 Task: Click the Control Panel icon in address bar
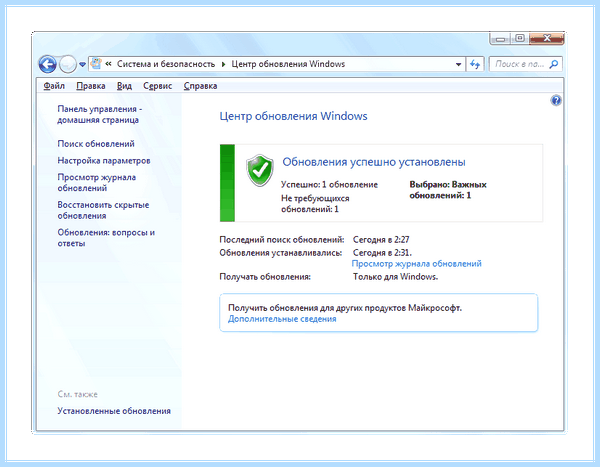pyautogui.click(x=96, y=64)
